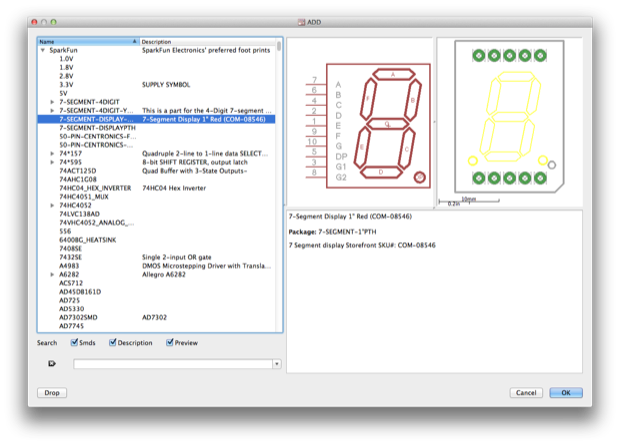This screenshot has height=445, width=620.
Task: Open the search field dropdown arrow
Action: 277,364
